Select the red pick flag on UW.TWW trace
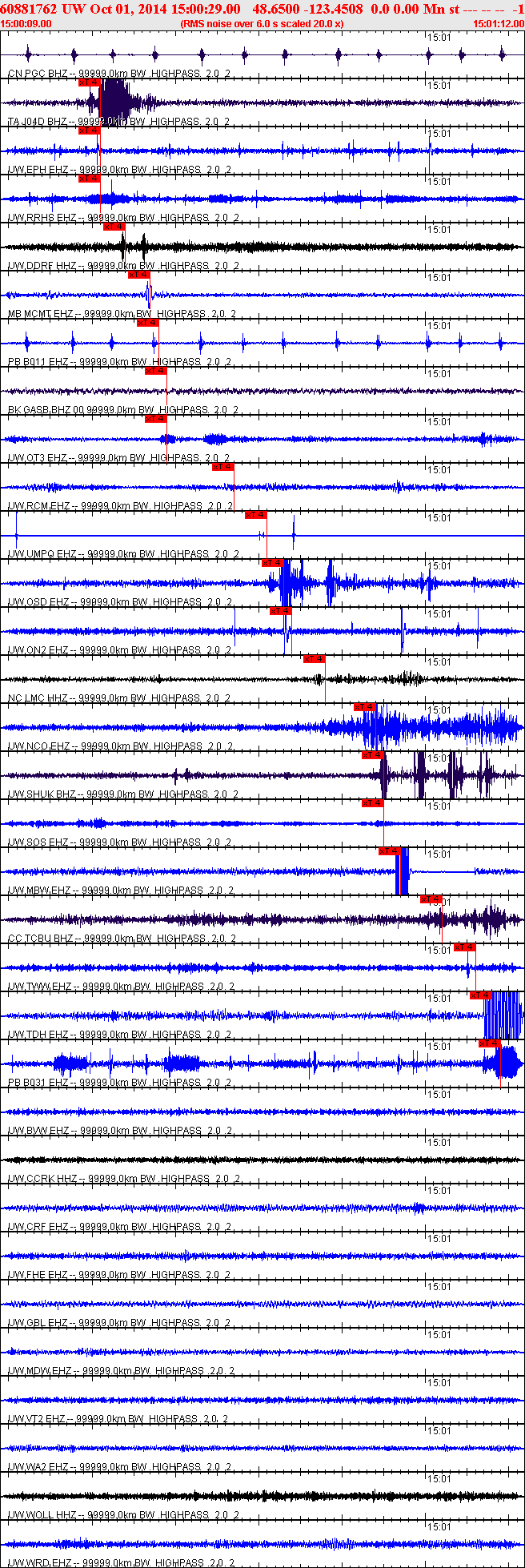525x1568 pixels. (464, 947)
